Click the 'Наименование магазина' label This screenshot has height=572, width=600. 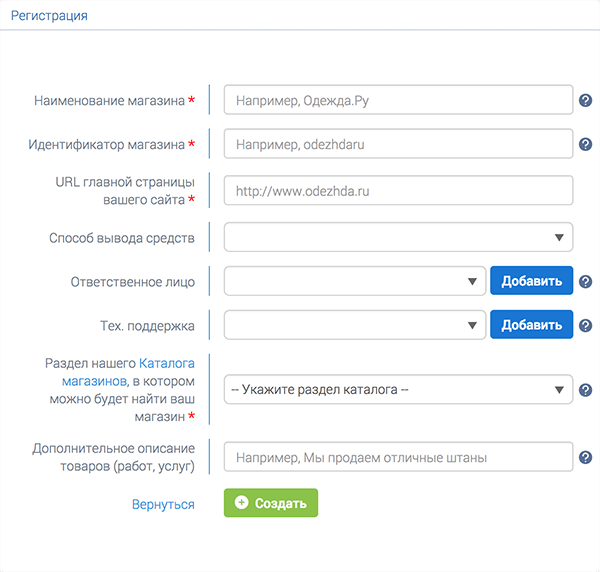[x=109, y=101]
